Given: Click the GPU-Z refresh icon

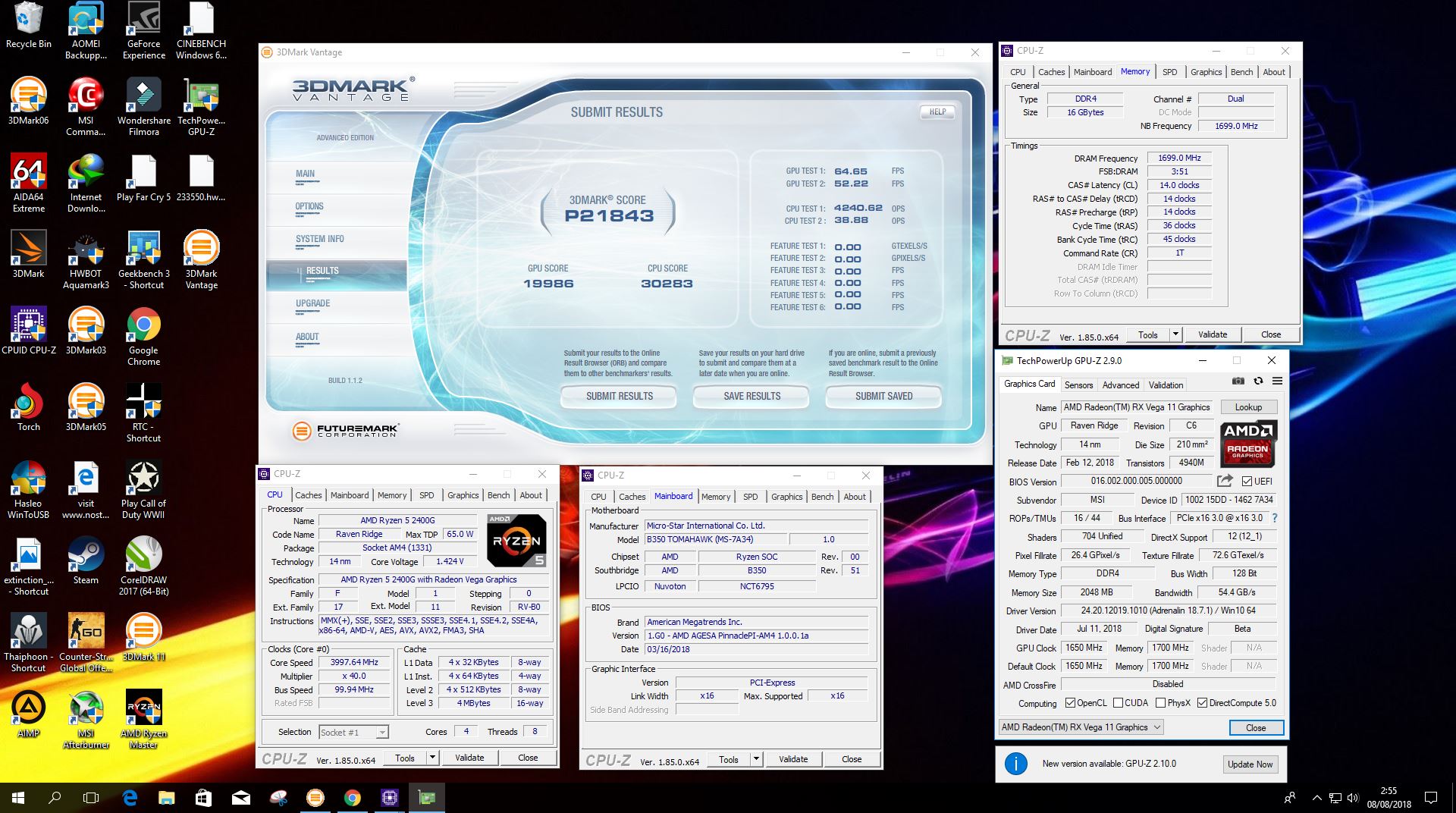Looking at the screenshot, I should coord(1258,381).
